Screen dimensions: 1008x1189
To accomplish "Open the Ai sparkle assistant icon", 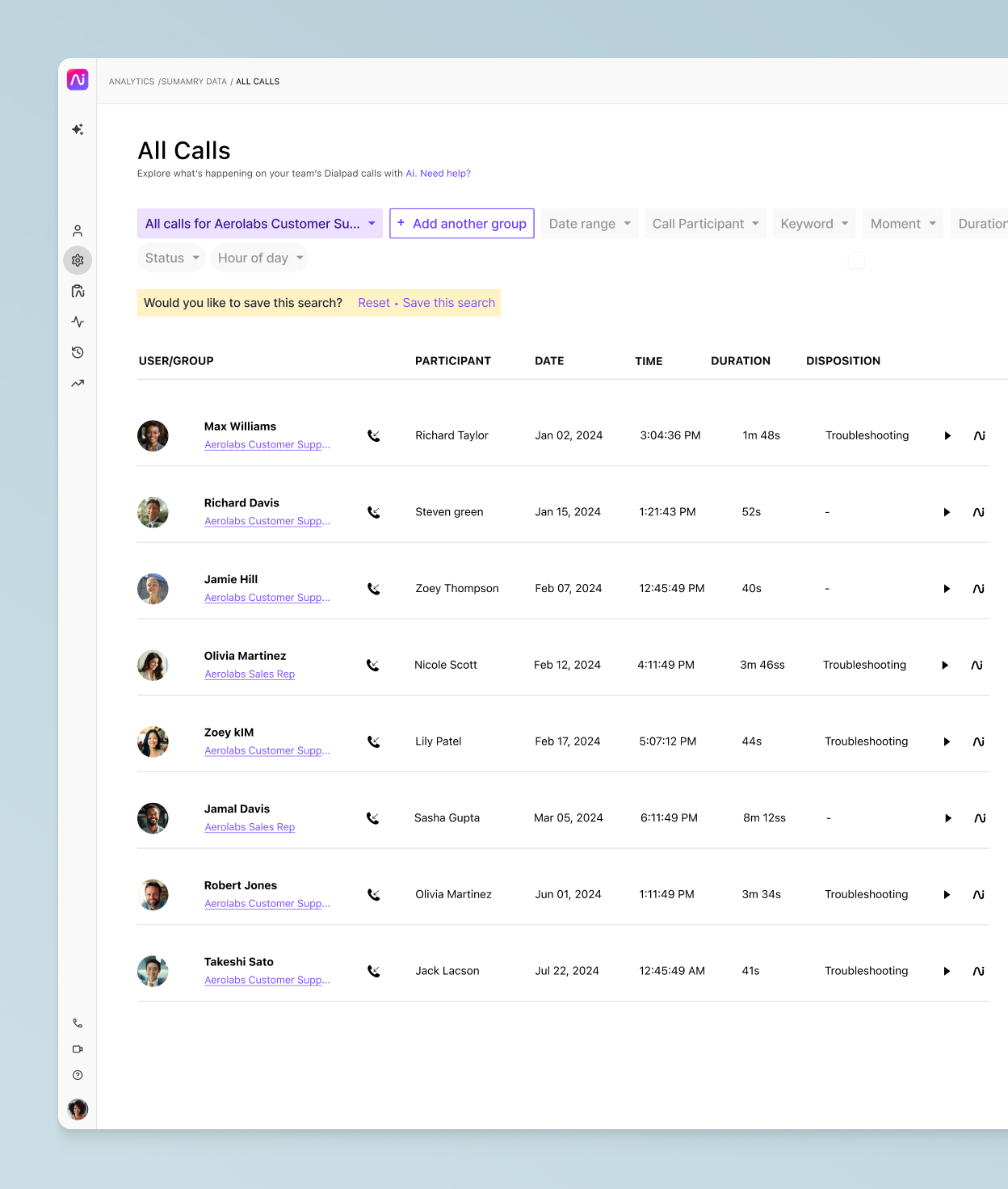I will (78, 129).
